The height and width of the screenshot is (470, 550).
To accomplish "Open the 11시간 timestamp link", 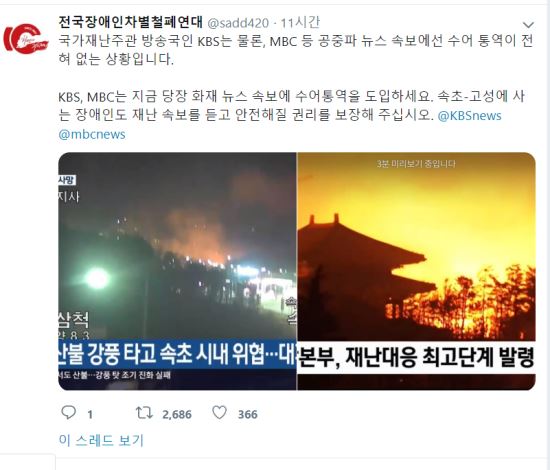I will point(300,23).
